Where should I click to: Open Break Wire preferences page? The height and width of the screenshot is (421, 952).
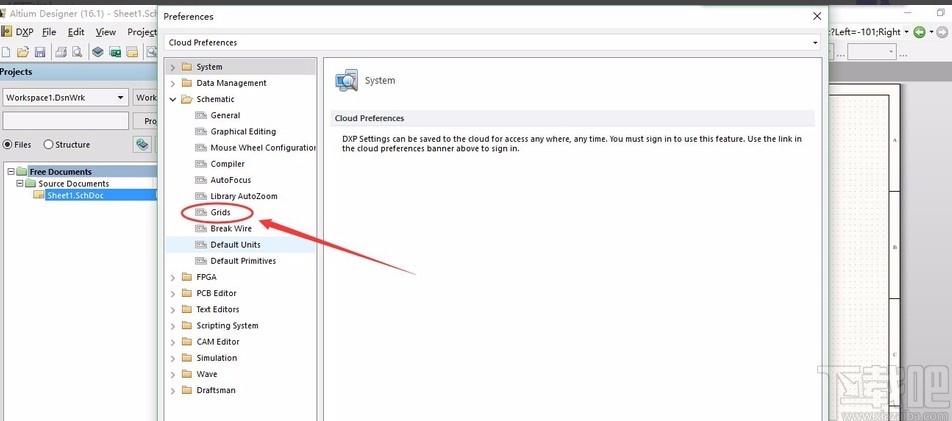[231, 228]
